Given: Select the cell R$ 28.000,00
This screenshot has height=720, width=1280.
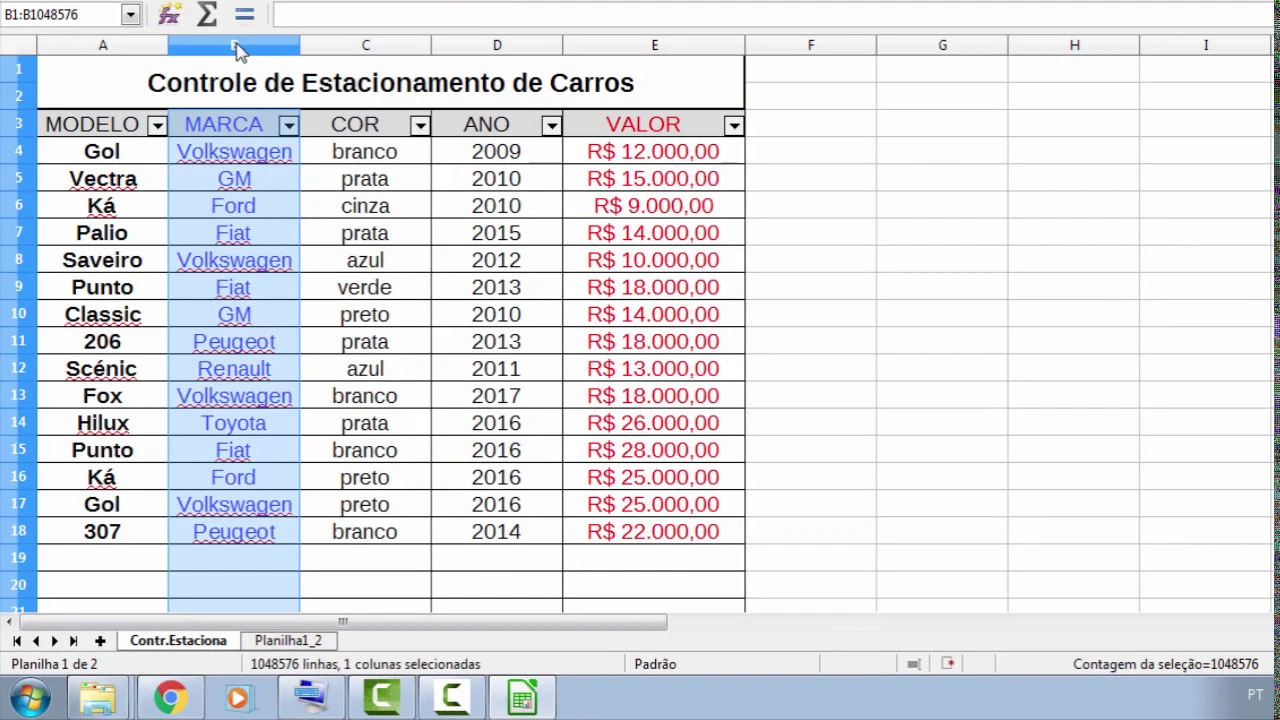Looking at the screenshot, I should 654,450.
